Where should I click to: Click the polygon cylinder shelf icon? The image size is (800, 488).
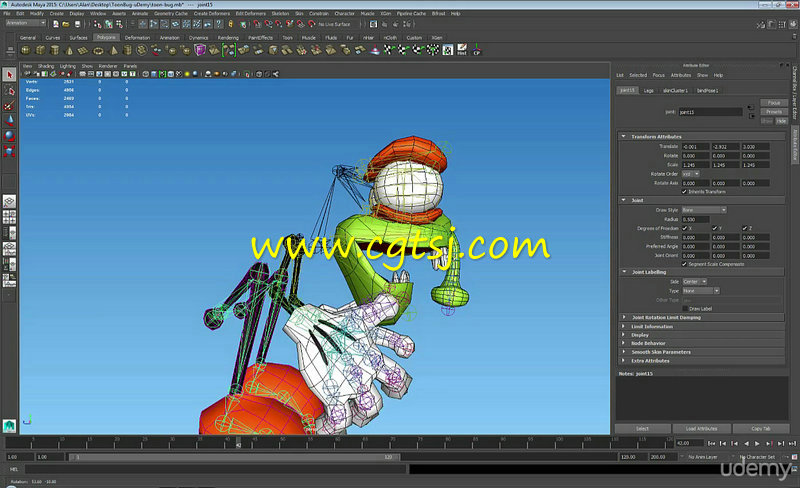(x=55, y=50)
